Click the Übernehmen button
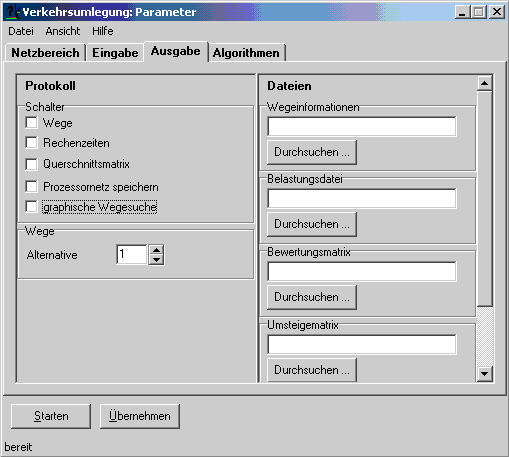Image resolution: width=509 pixels, height=457 pixels. 140,416
